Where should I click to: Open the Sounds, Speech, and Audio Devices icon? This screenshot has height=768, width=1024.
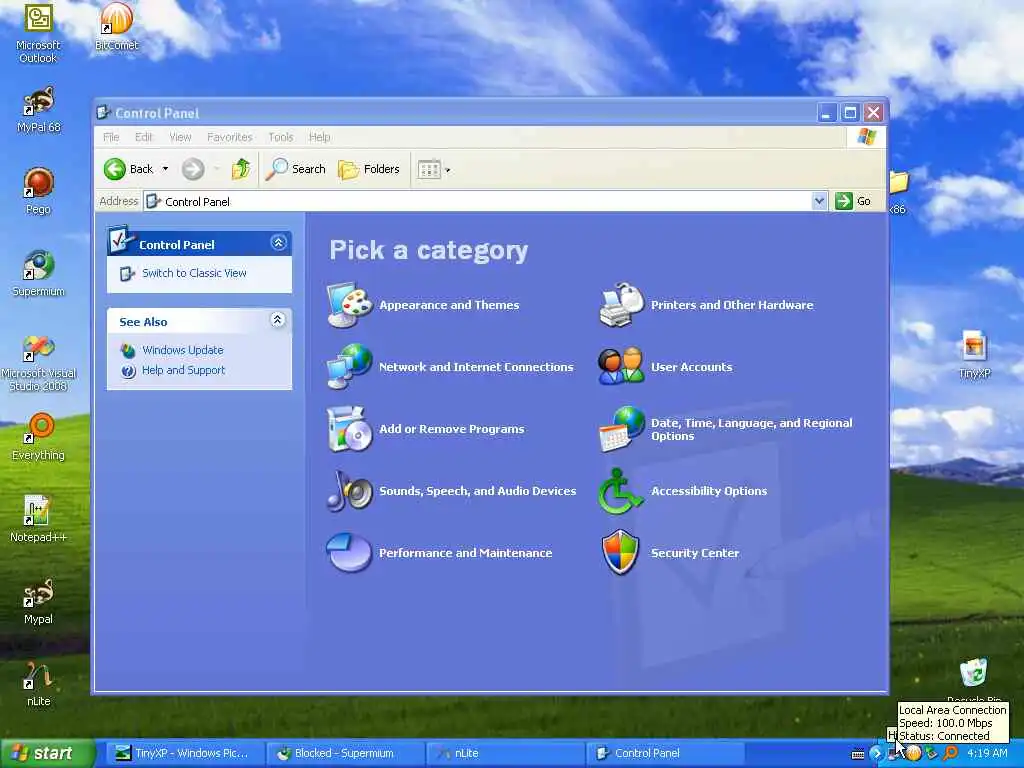pos(349,490)
